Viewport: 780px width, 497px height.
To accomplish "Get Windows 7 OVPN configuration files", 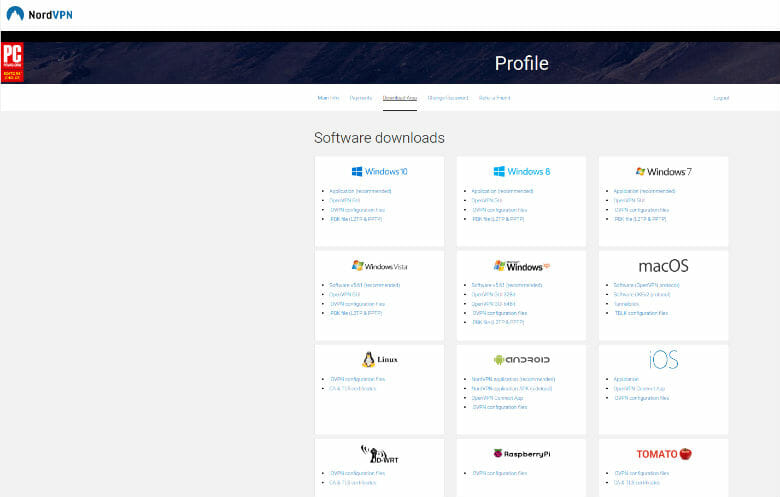I will click(x=641, y=210).
